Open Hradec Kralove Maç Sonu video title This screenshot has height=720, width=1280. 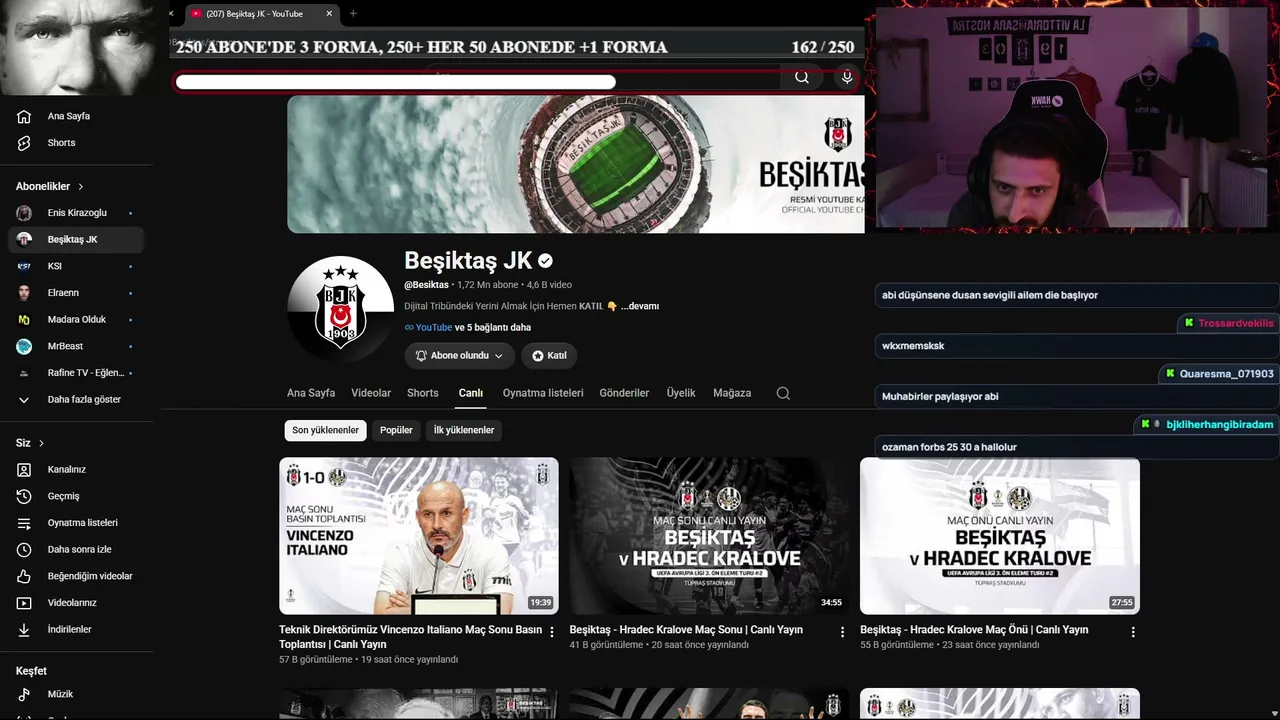point(686,630)
